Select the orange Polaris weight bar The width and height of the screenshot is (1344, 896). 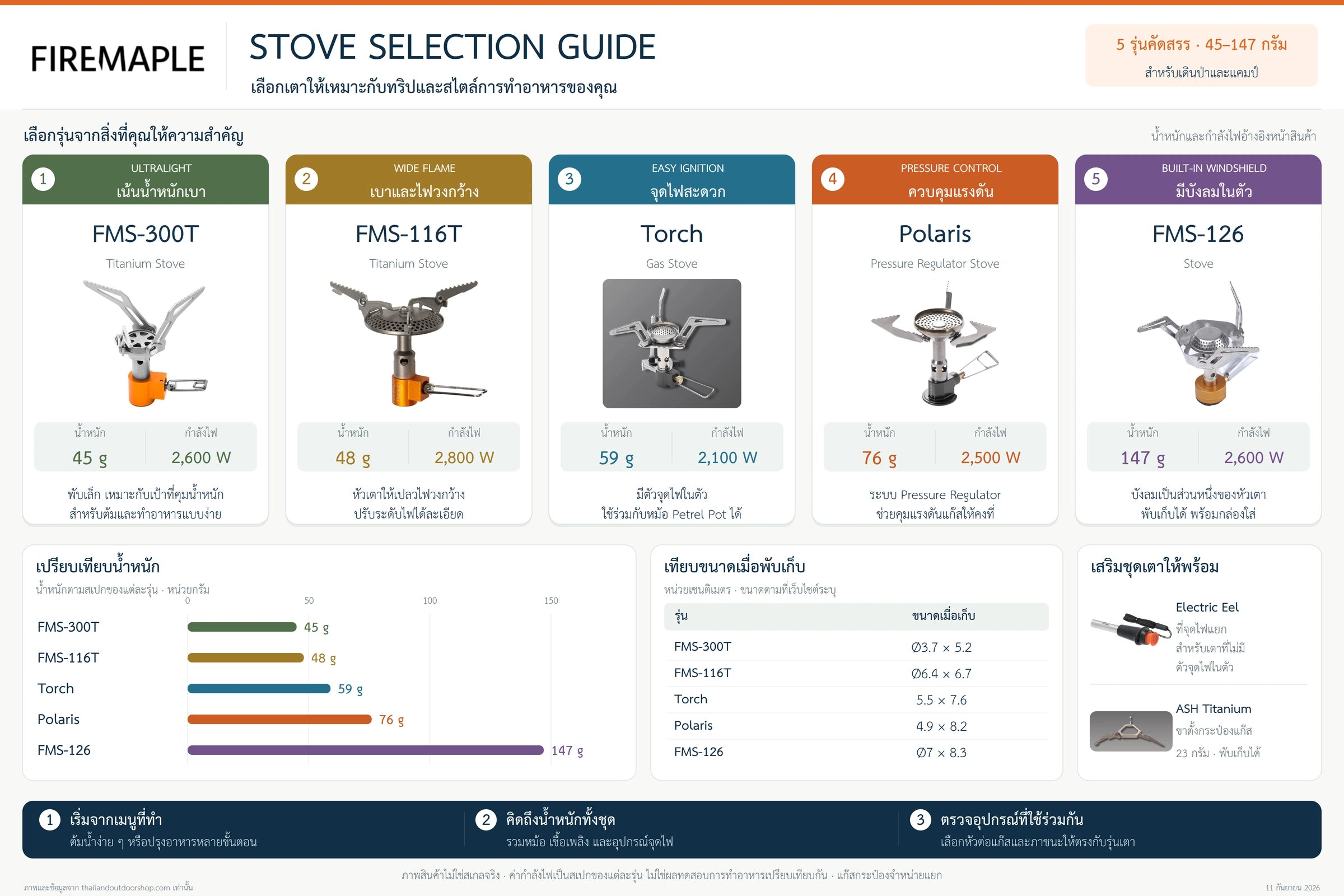pos(279,720)
